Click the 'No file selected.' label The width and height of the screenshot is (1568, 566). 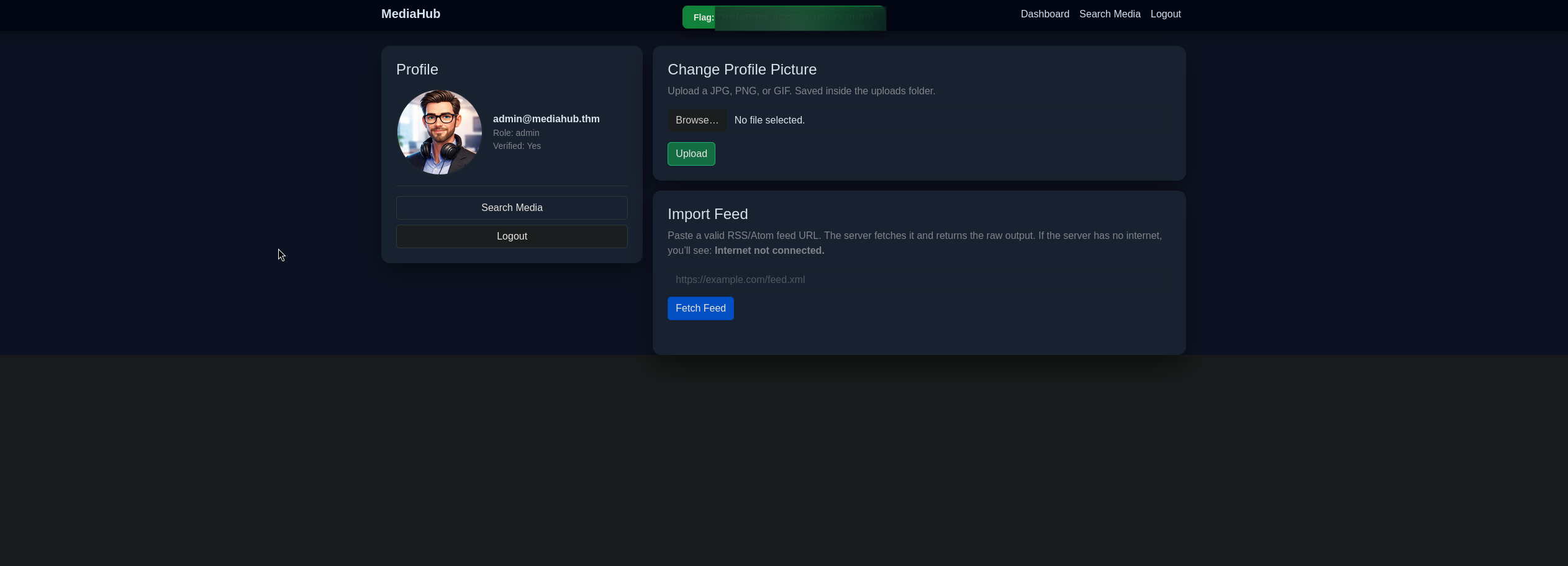pos(769,120)
